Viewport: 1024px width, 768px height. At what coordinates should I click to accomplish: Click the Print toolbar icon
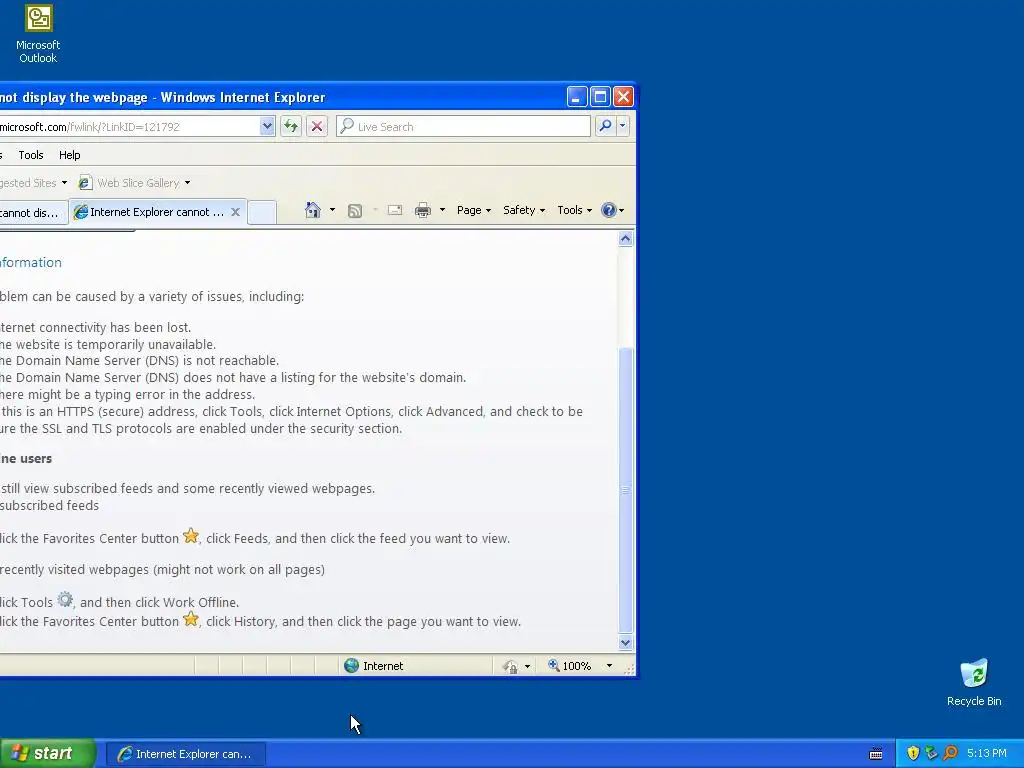coord(423,210)
